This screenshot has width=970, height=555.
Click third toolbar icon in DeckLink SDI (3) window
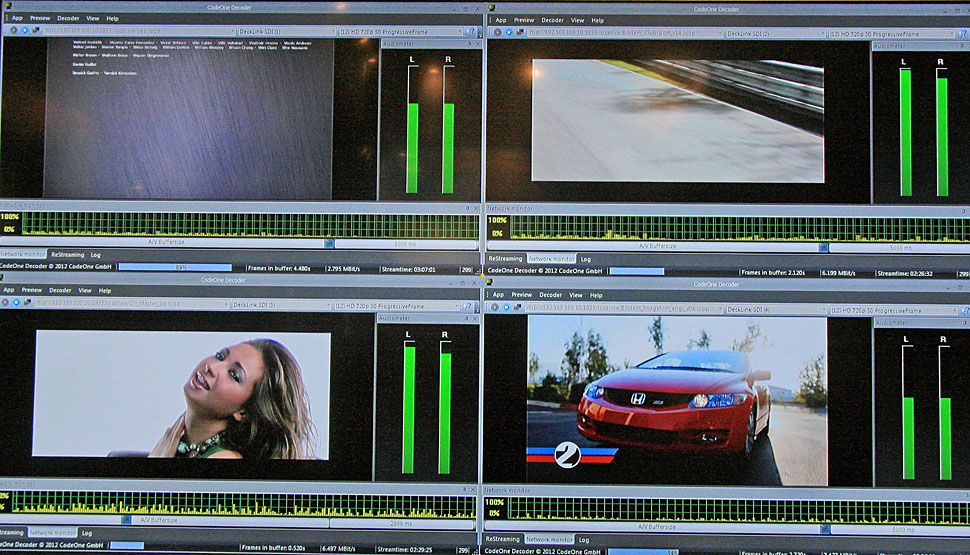tap(28, 304)
